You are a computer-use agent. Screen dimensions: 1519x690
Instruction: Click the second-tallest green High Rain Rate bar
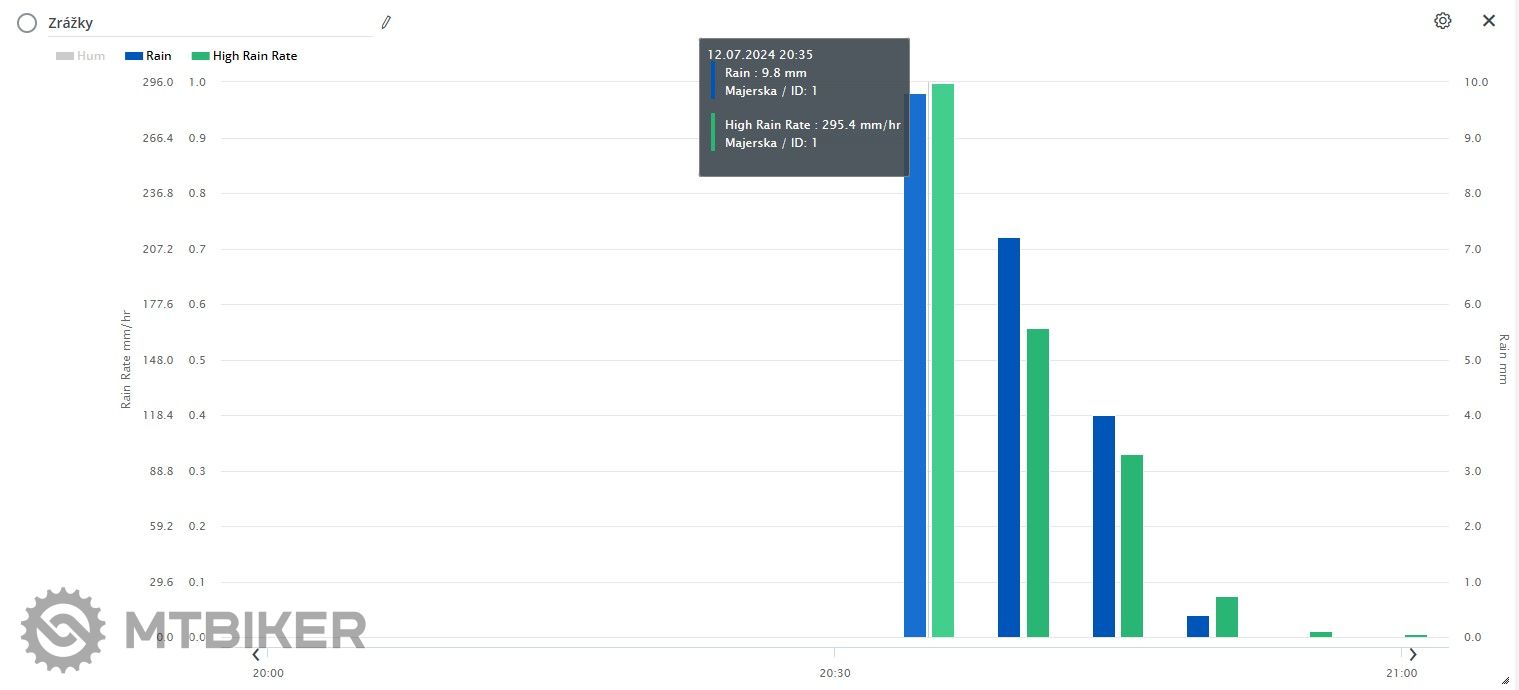[1038, 482]
